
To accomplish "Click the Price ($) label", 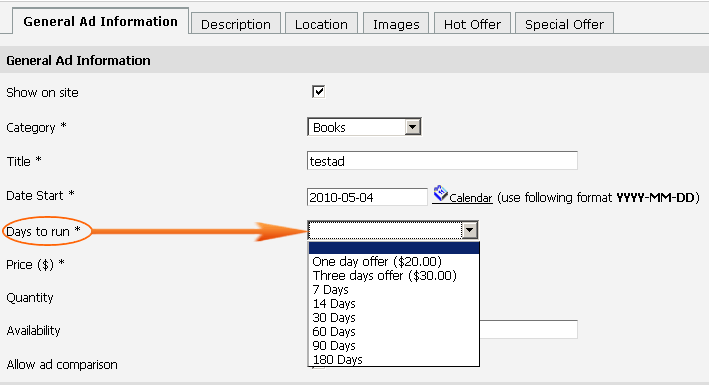I will point(35,265).
